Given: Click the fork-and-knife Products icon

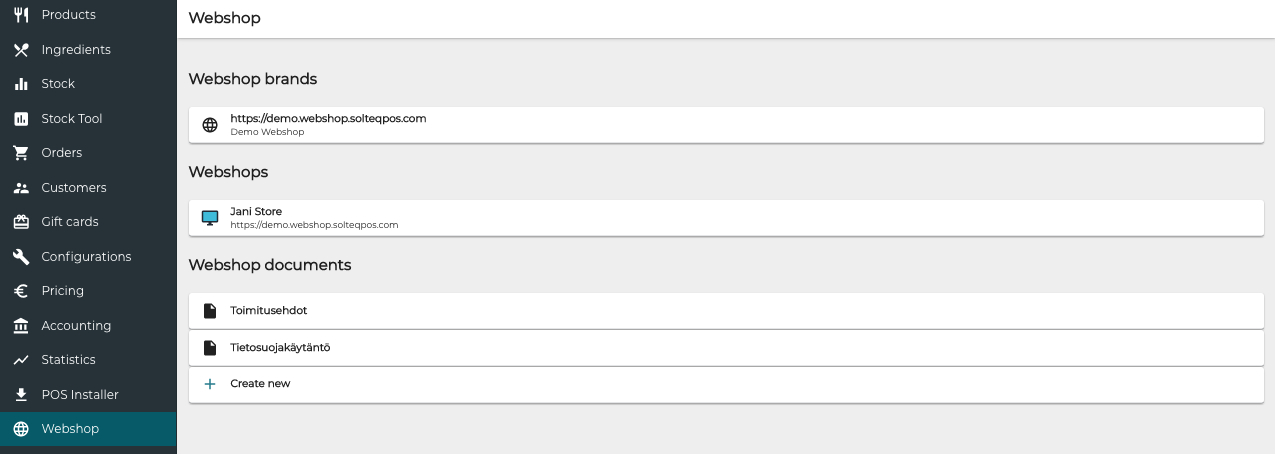Looking at the screenshot, I should [x=21, y=15].
